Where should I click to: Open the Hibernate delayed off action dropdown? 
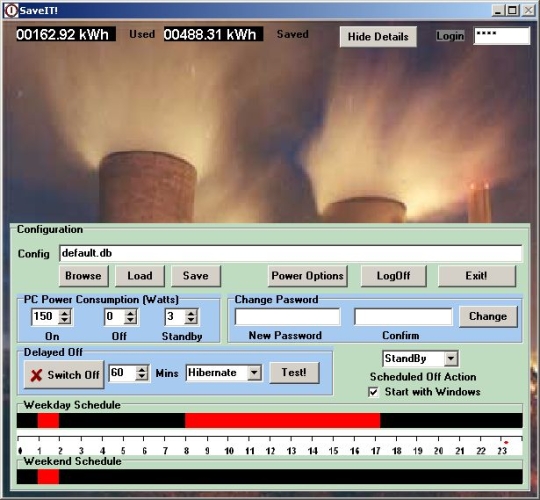tap(255, 372)
